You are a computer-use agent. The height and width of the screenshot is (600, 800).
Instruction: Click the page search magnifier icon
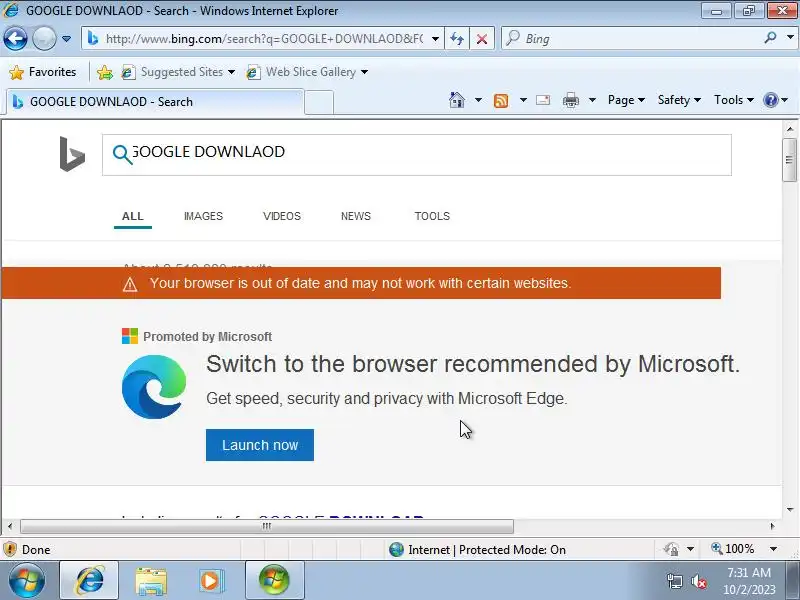(122, 155)
